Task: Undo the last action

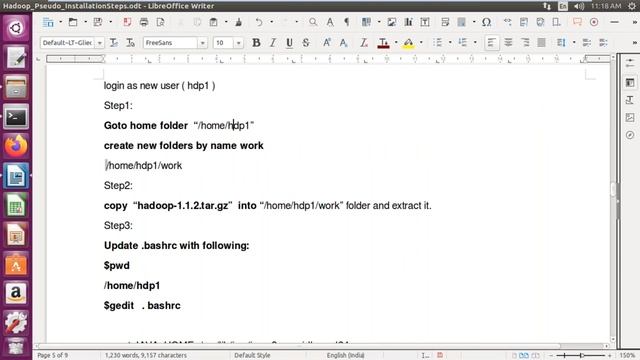Action: [259, 22]
